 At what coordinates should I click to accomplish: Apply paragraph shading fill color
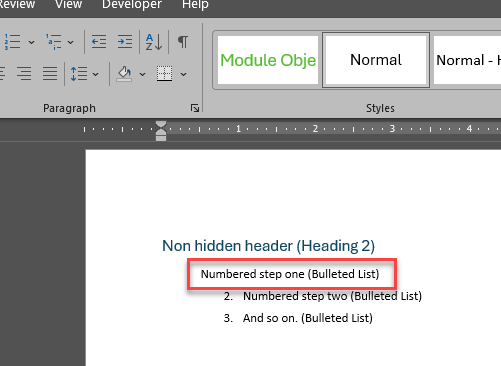[124, 74]
